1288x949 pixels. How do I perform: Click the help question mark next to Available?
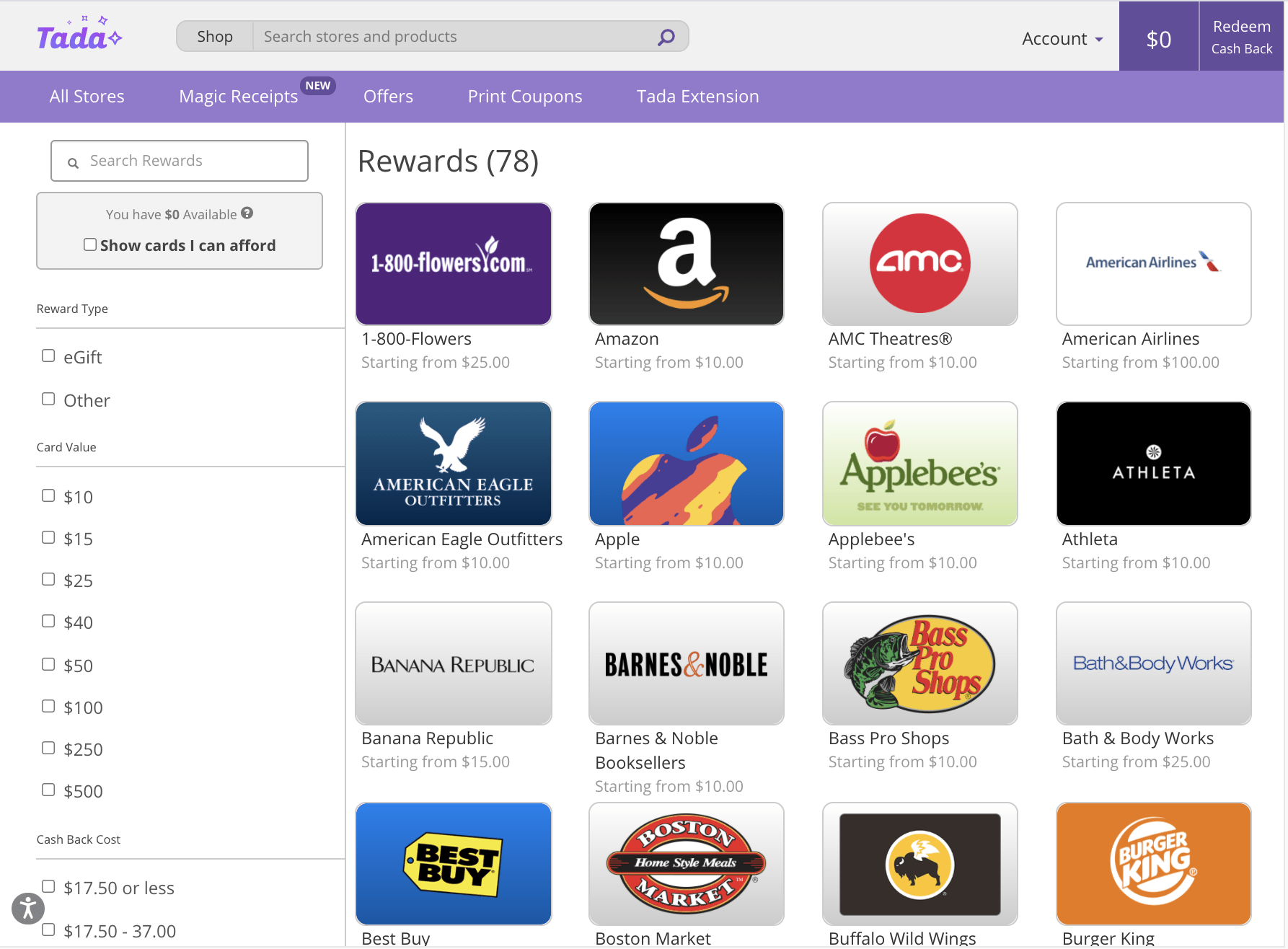click(247, 213)
